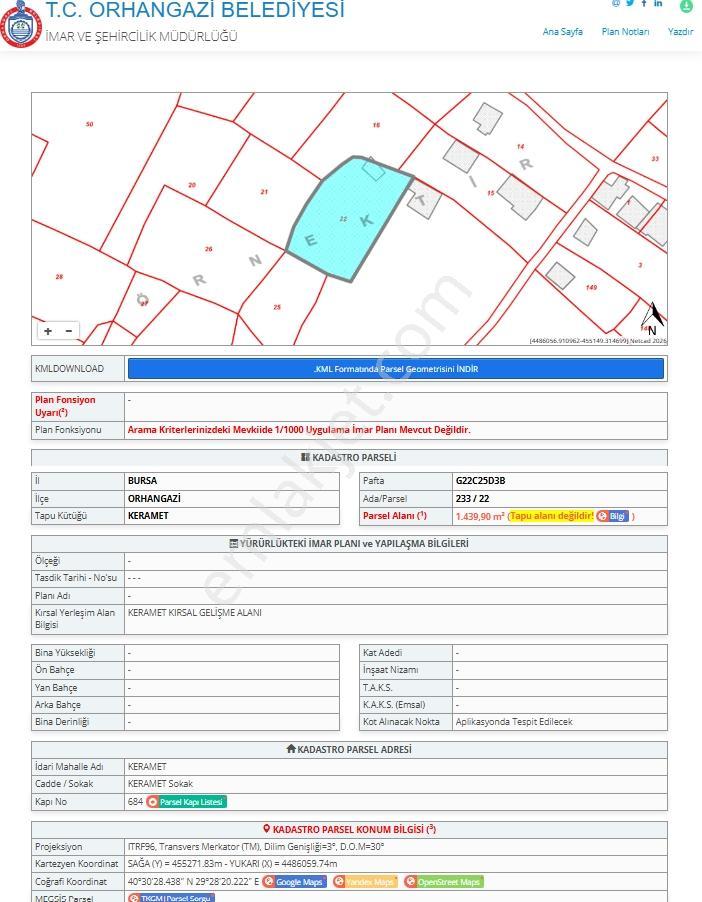Viewport: 702px width, 902px height.
Task: Click the KADASTRO PARSELİ section header
Action: [349, 457]
